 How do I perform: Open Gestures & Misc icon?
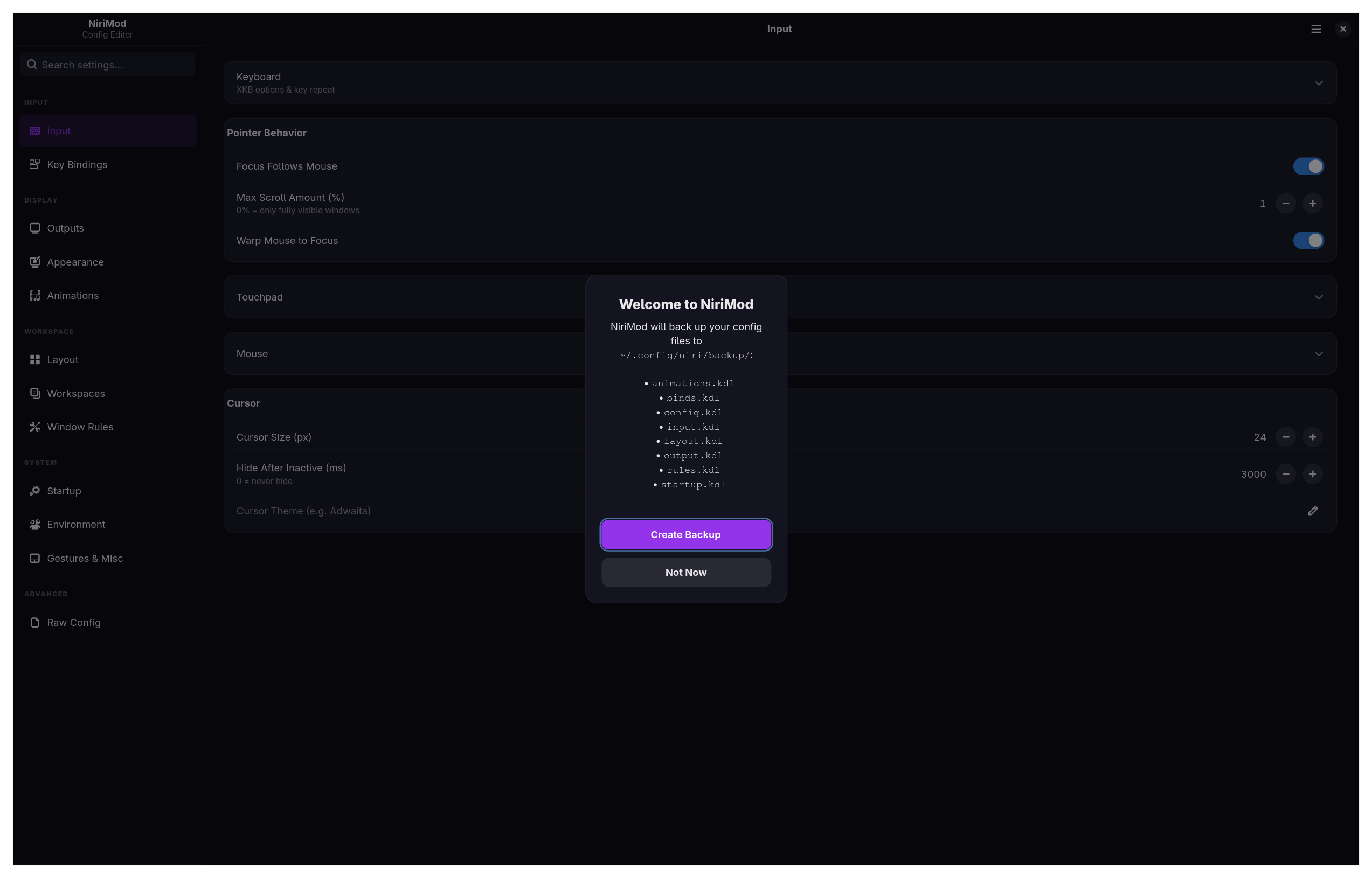click(x=35, y=558)
